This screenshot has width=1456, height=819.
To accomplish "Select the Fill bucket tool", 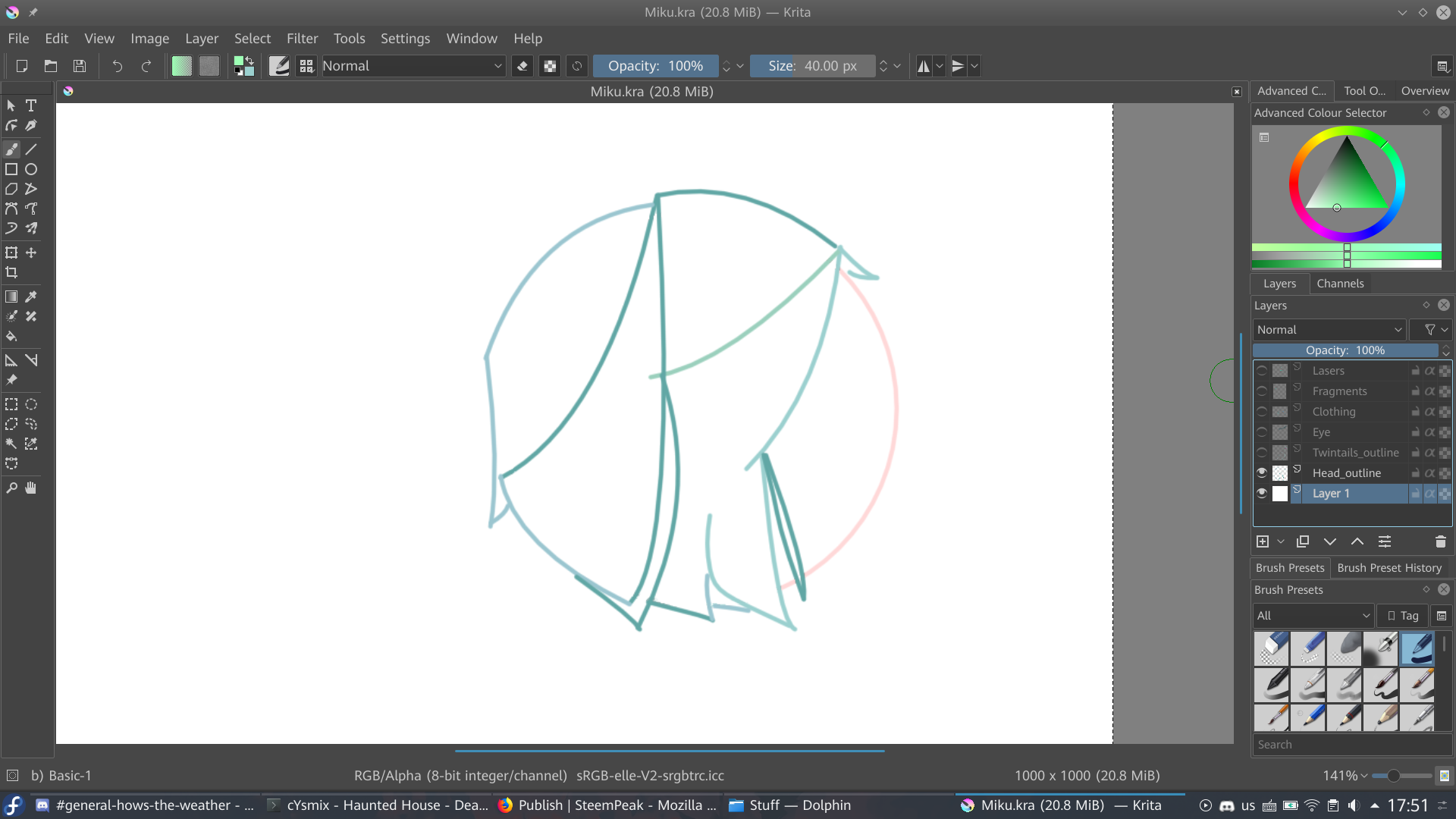I will point(11,336).
